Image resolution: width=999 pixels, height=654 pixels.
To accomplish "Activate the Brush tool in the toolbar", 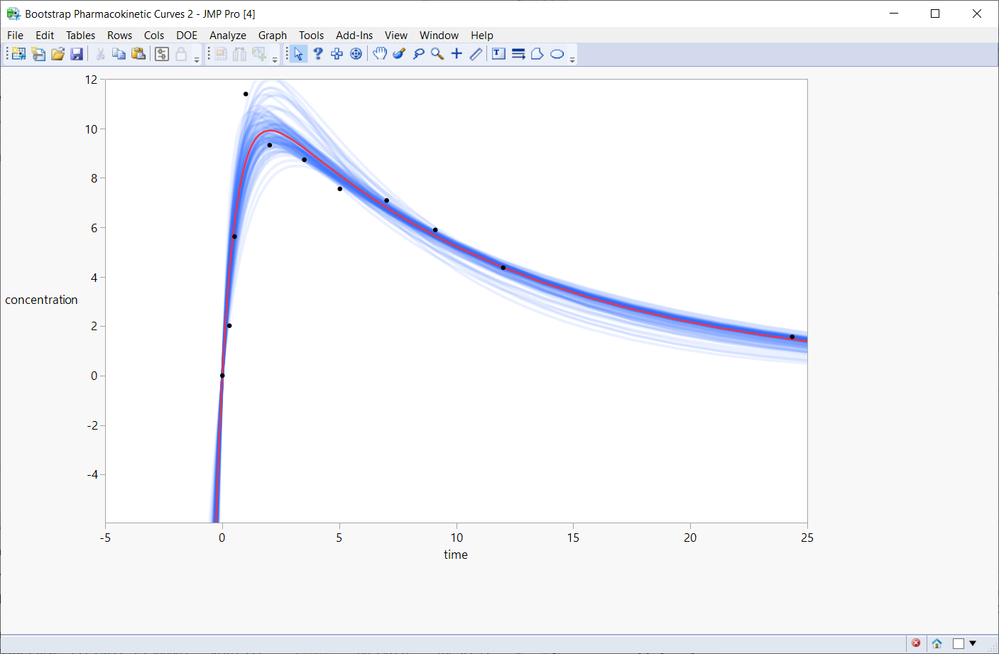I will pyautogui.click(x=399, y=53).
